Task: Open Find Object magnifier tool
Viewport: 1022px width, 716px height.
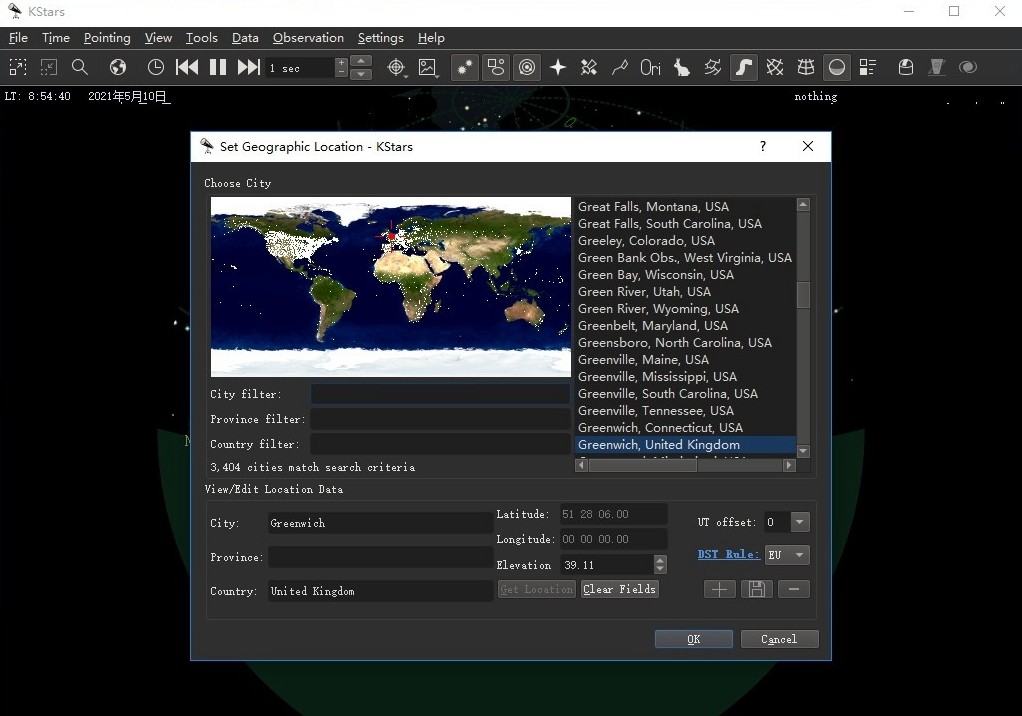Action: click(80, 67)
